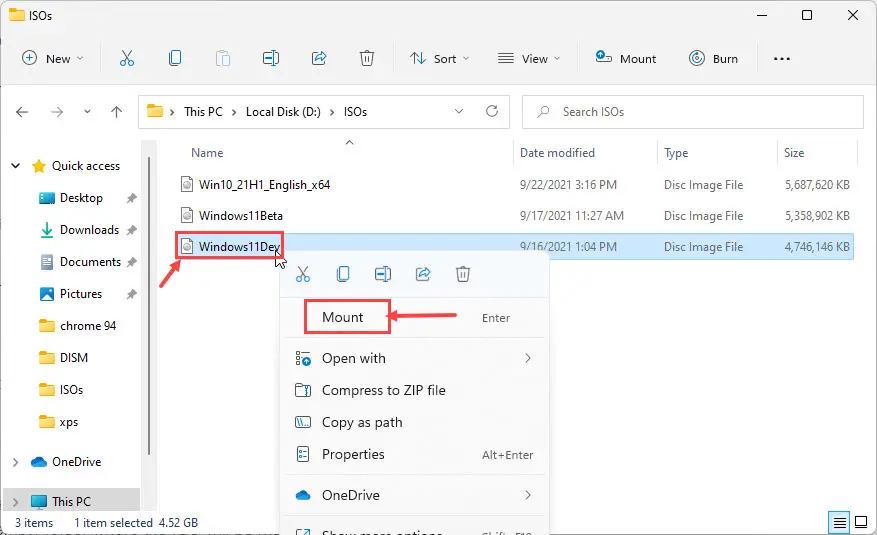
Task: Choose Compress to ZIP file
Action: tap(414, 390)
